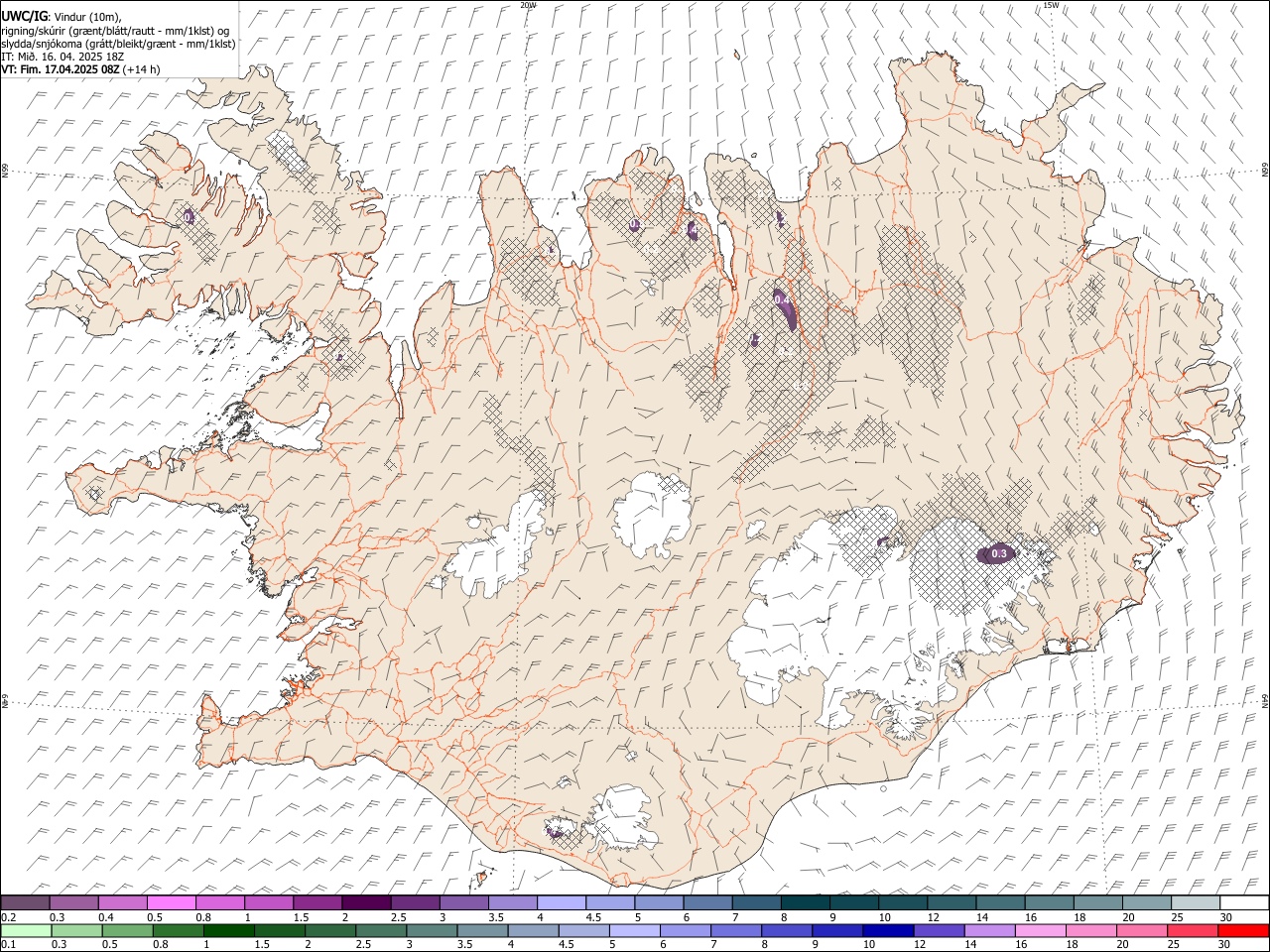The image size is (1270, 952).
Task: Select the 30 white swatch in upper scale
Action: [x=1244, y=902]
